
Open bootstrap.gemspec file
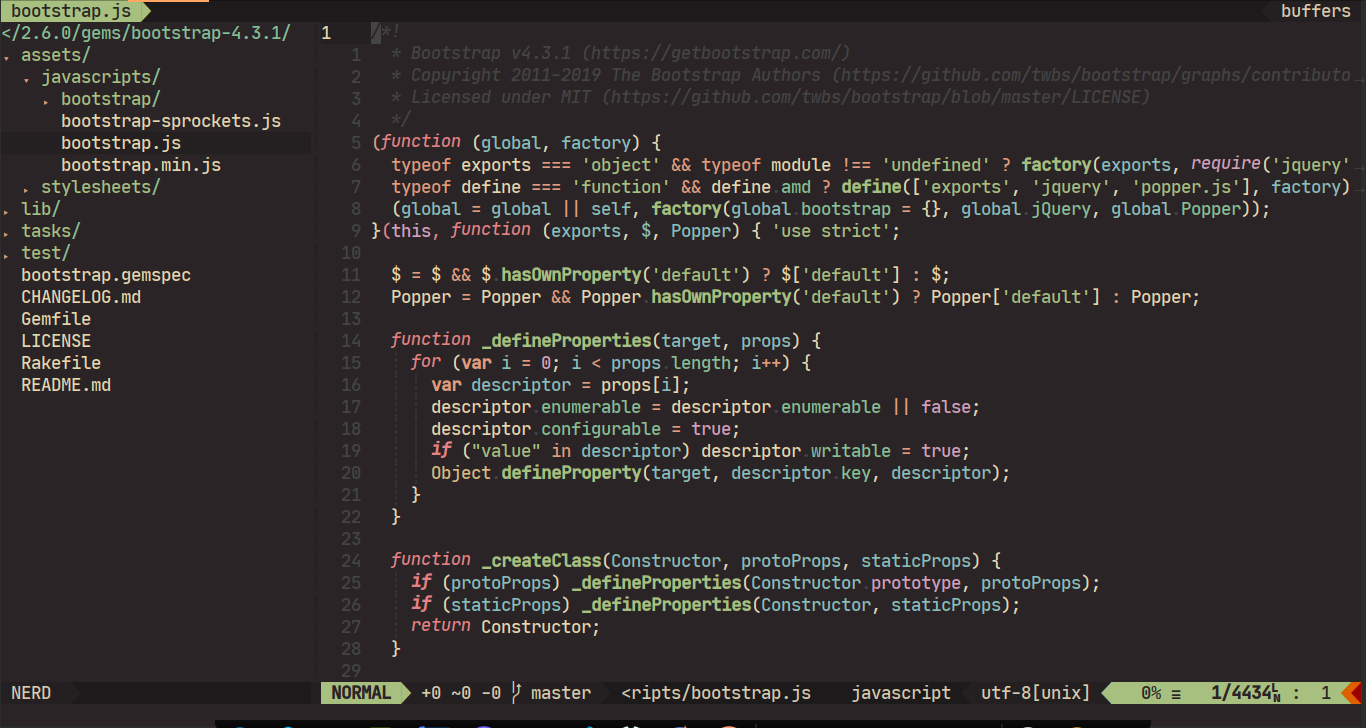(106, 275)
